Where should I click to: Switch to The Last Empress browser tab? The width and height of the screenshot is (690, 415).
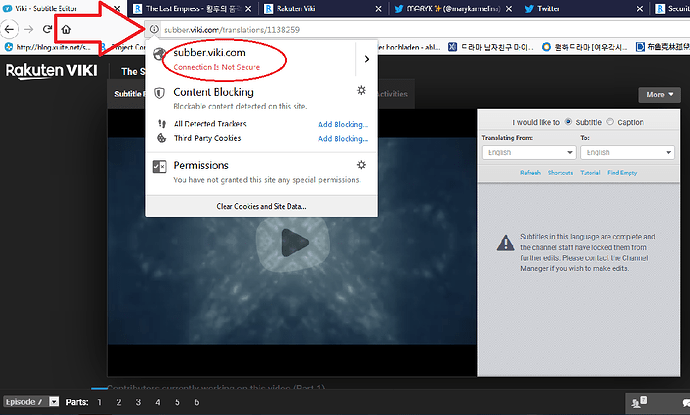(193, 9)
